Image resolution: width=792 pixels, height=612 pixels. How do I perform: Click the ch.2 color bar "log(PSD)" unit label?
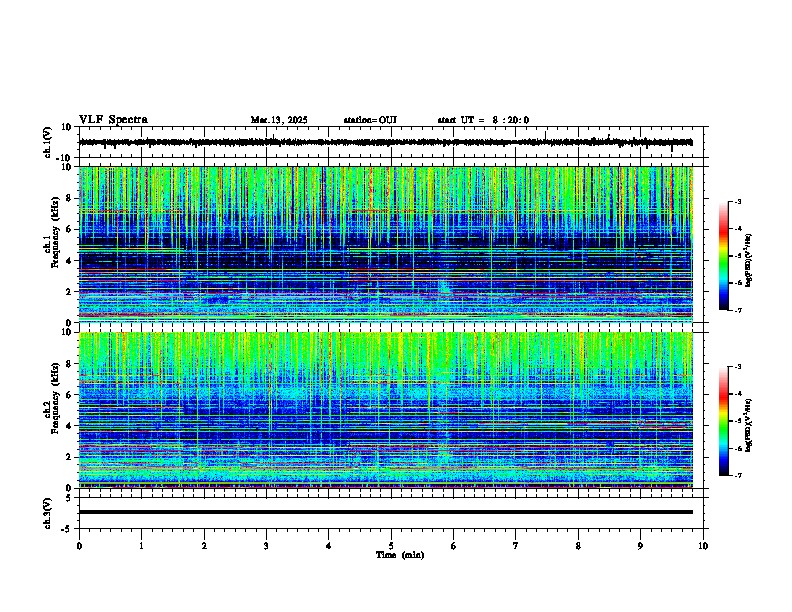point(749,425)
